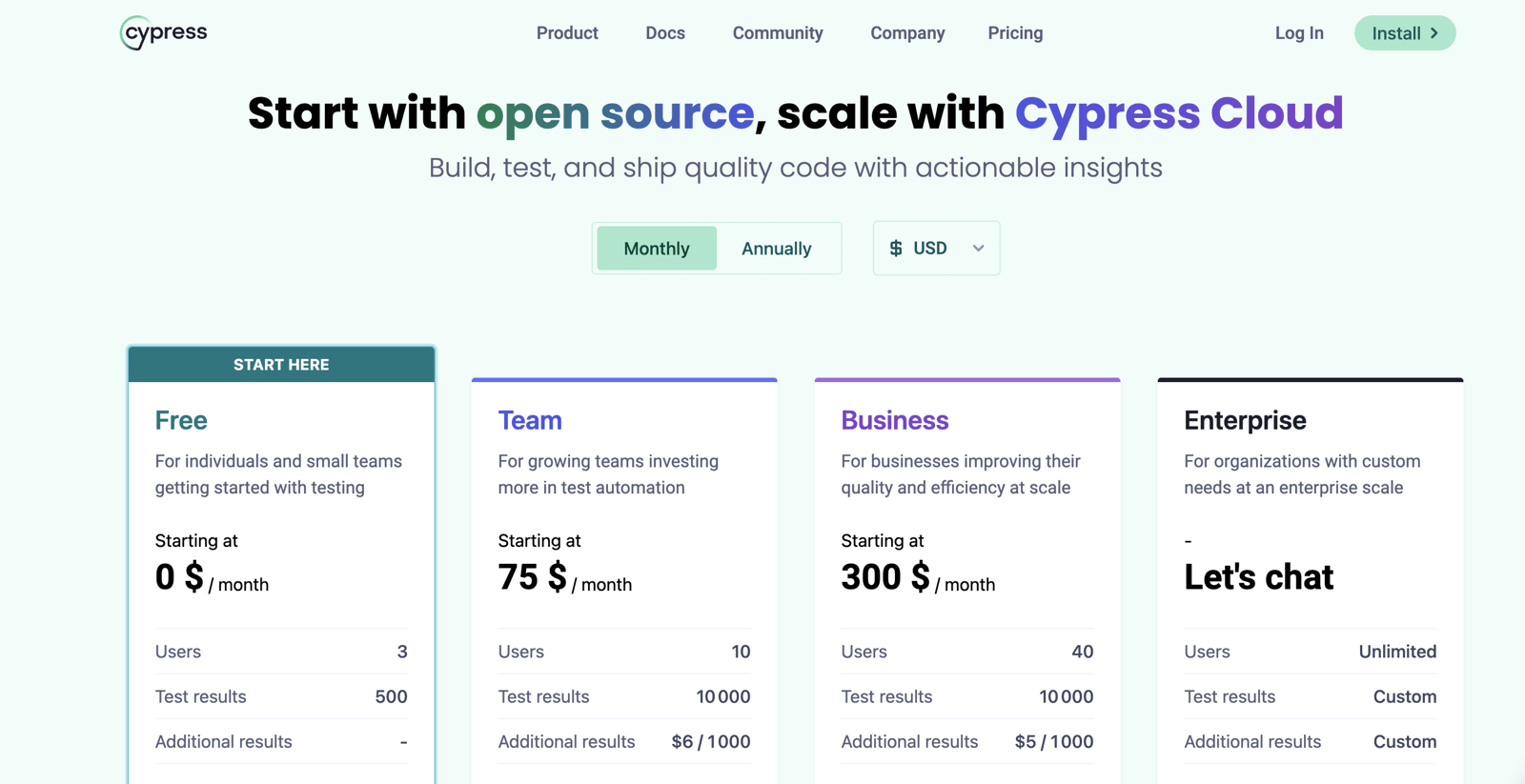This screenshot has height=784, width=1525.
Task: Click the USD currency label
Action: (x=930, y=249)
